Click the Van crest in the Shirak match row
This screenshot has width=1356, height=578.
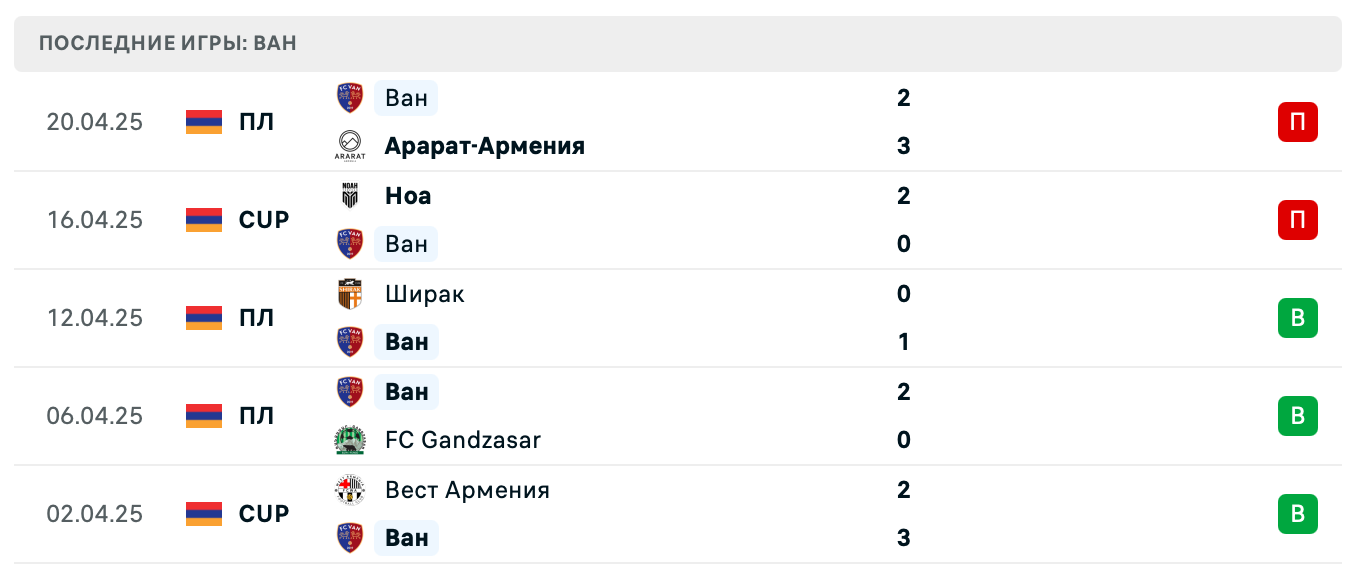point(348,342)
